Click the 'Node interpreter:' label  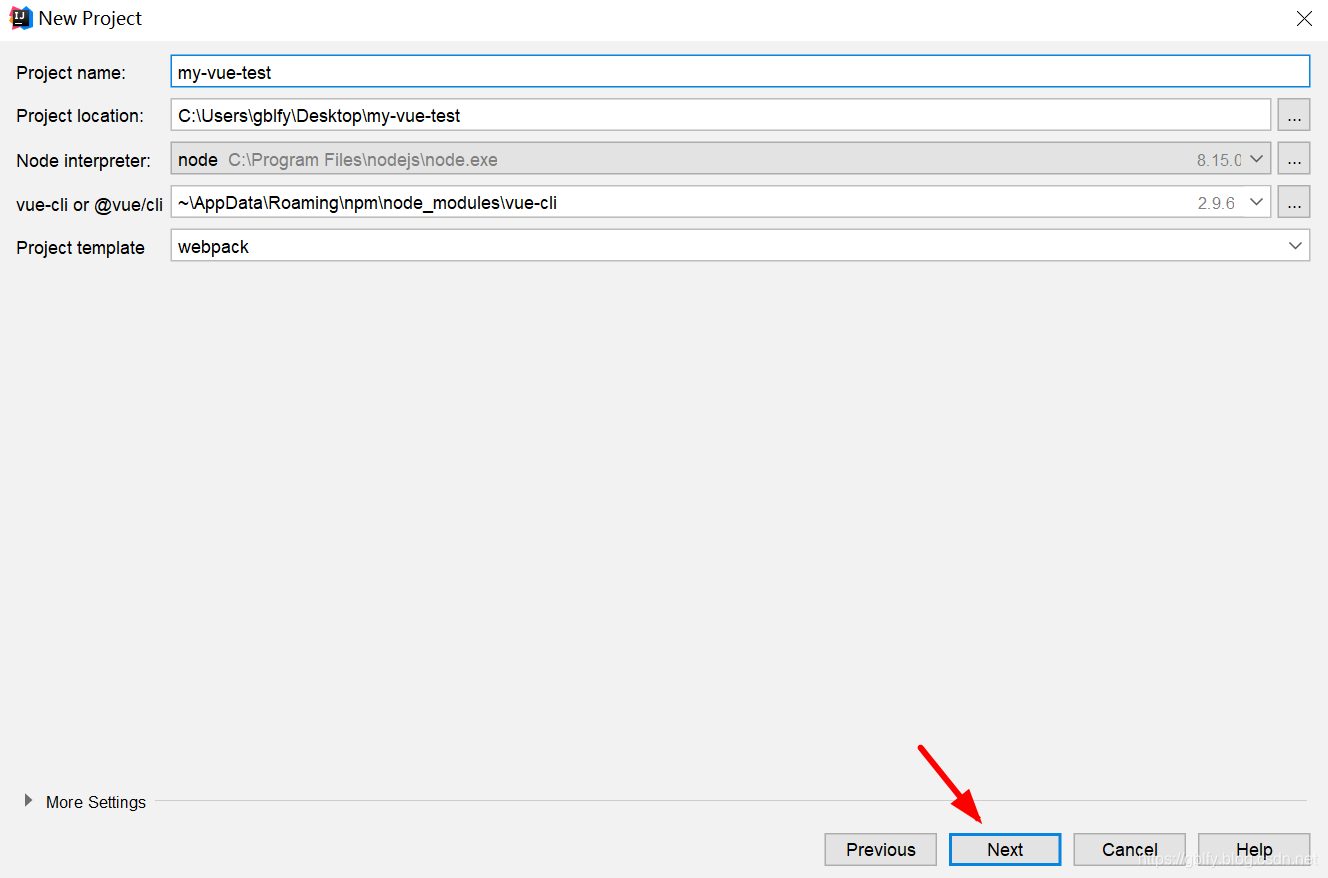[83, 160]
